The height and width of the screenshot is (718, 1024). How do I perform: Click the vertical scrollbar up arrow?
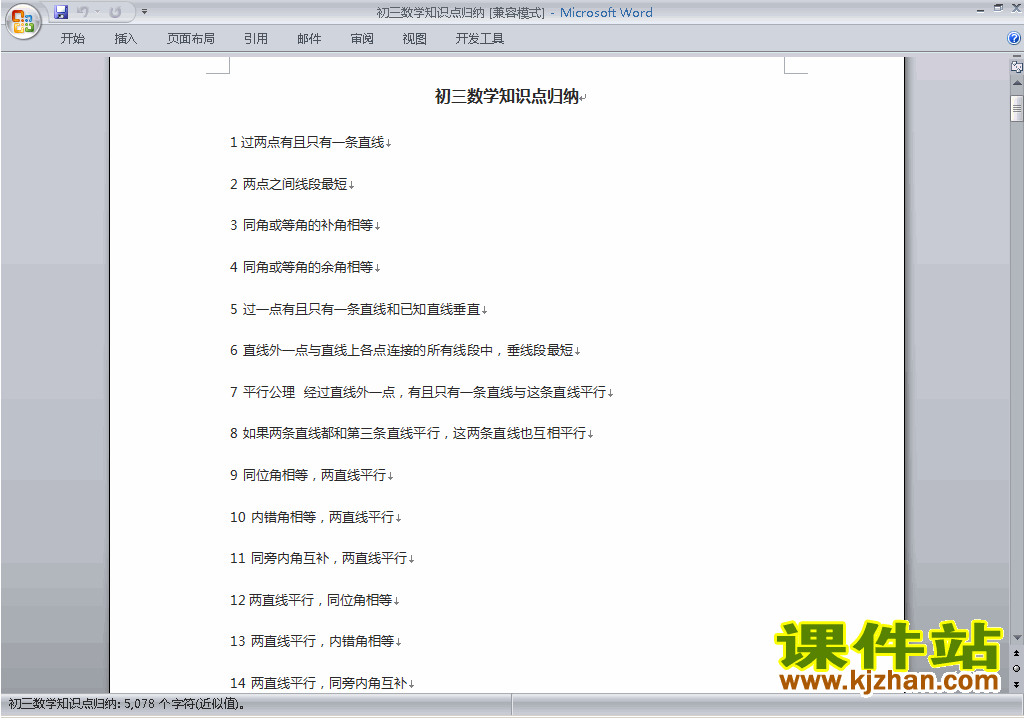(1017, 84)
